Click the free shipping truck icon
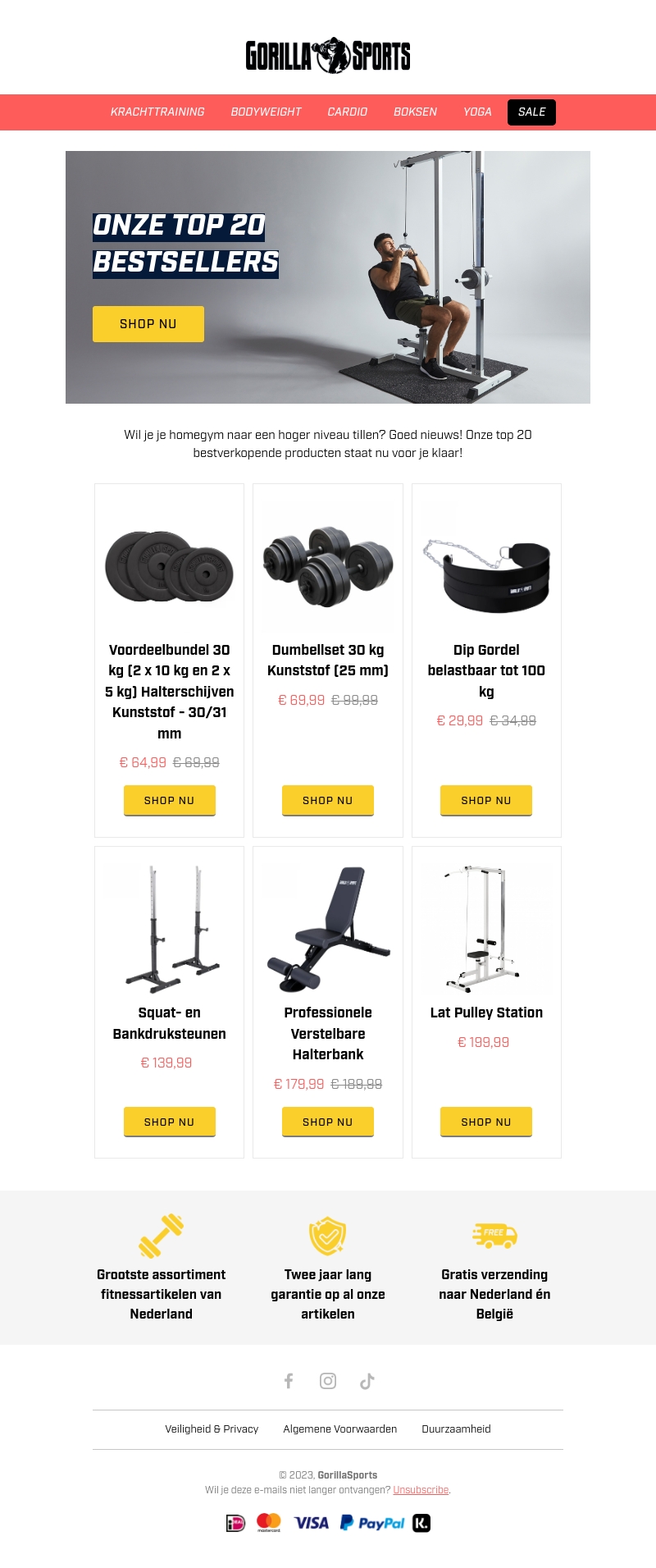The width and height of the screenshot is (656, 1568). (x=494, y=1235)
